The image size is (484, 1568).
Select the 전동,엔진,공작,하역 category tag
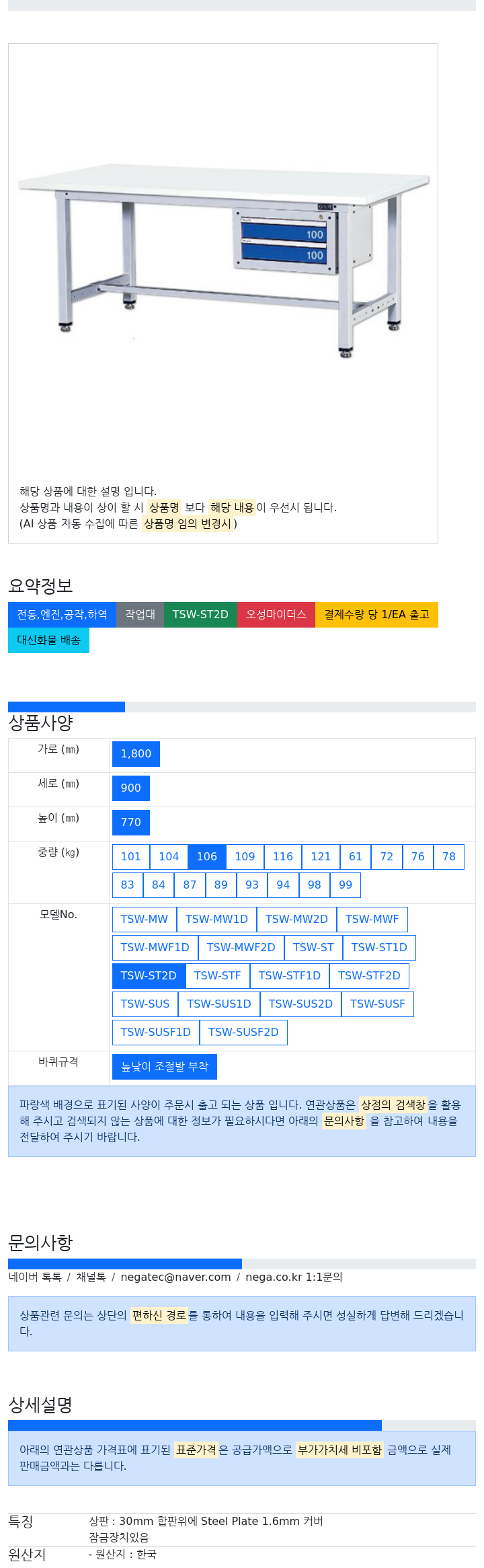click(x=62, y=614)
